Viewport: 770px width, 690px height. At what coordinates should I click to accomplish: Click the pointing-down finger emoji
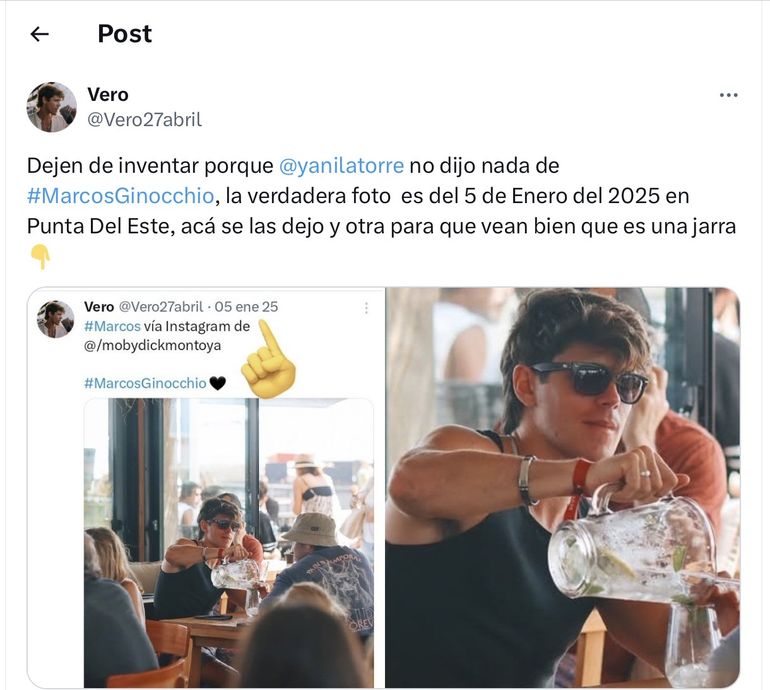40,257
